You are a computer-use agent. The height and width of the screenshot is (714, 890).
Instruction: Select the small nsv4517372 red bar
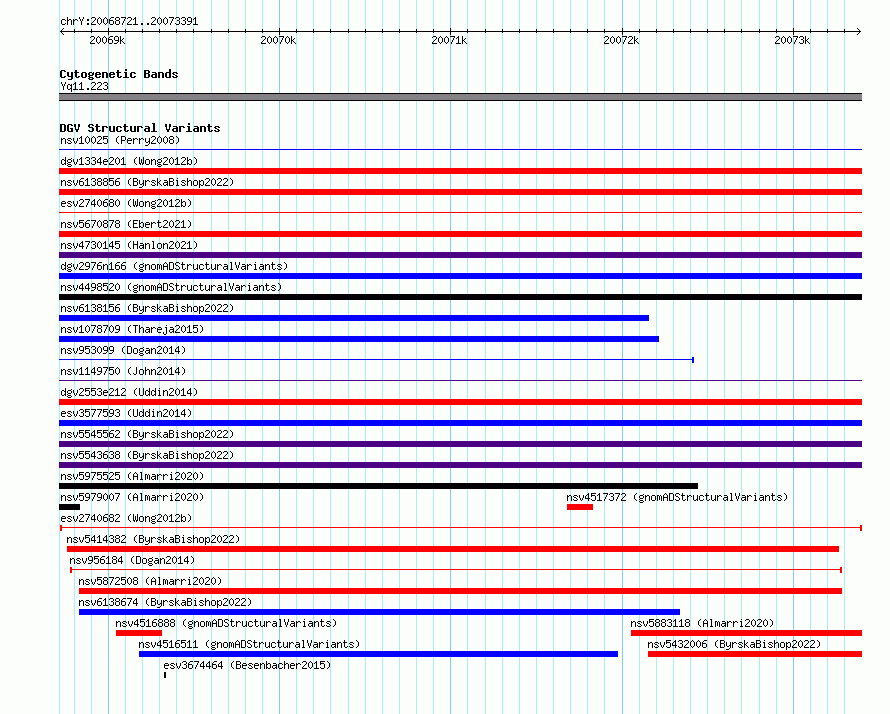coord(580,507)
